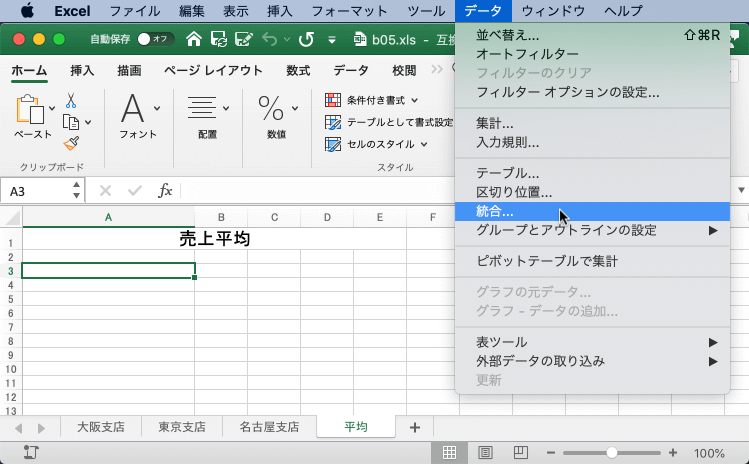Click the edit document icon in title bar
Viewport: 749px width, 464px height.
click(244, 39)
